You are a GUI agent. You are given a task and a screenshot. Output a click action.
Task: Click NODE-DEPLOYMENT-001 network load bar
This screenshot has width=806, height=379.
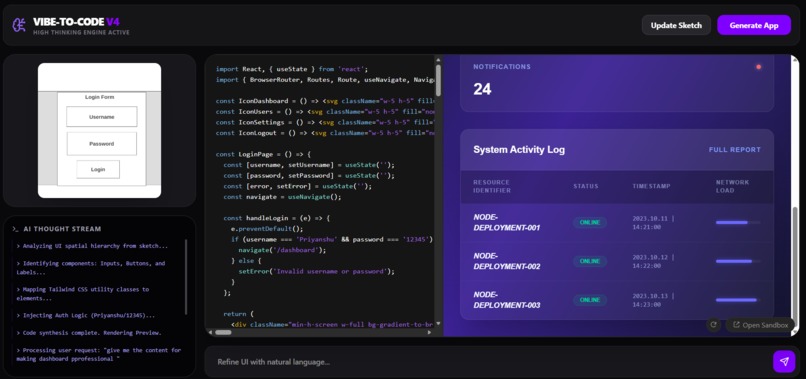(x=738, y=222)
